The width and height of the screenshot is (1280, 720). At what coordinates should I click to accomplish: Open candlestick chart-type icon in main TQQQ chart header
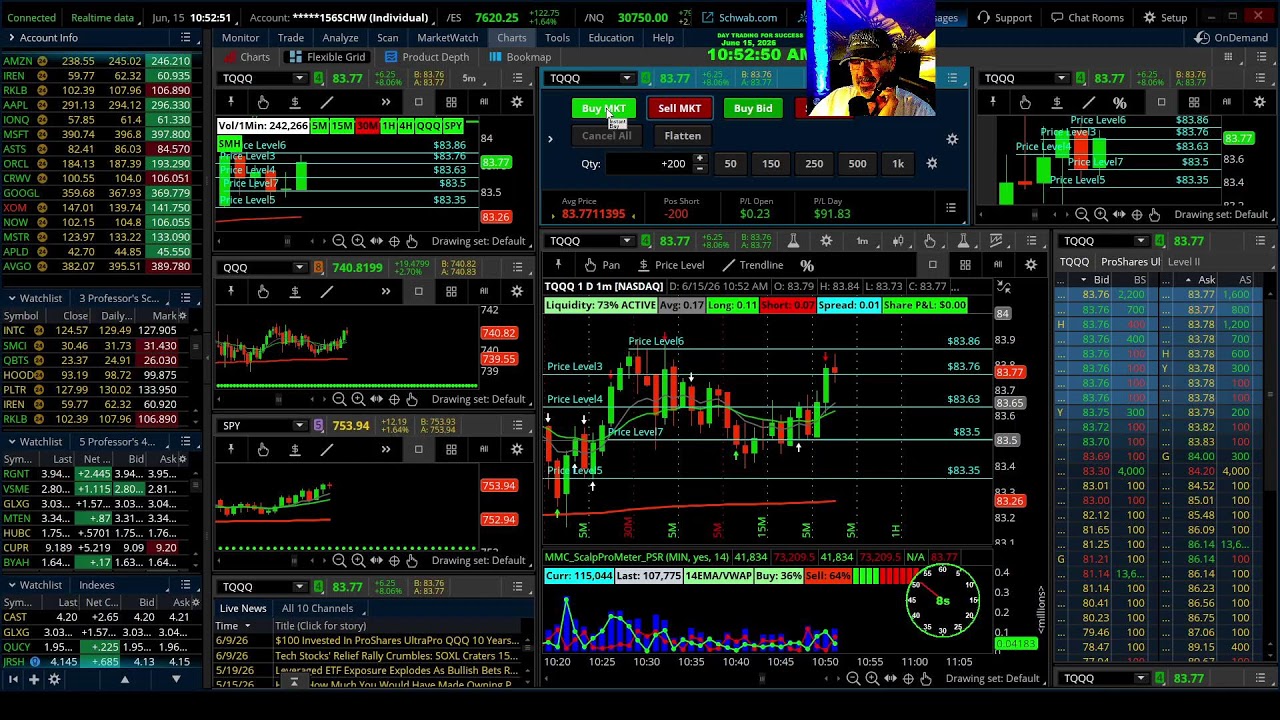(897, 241)
